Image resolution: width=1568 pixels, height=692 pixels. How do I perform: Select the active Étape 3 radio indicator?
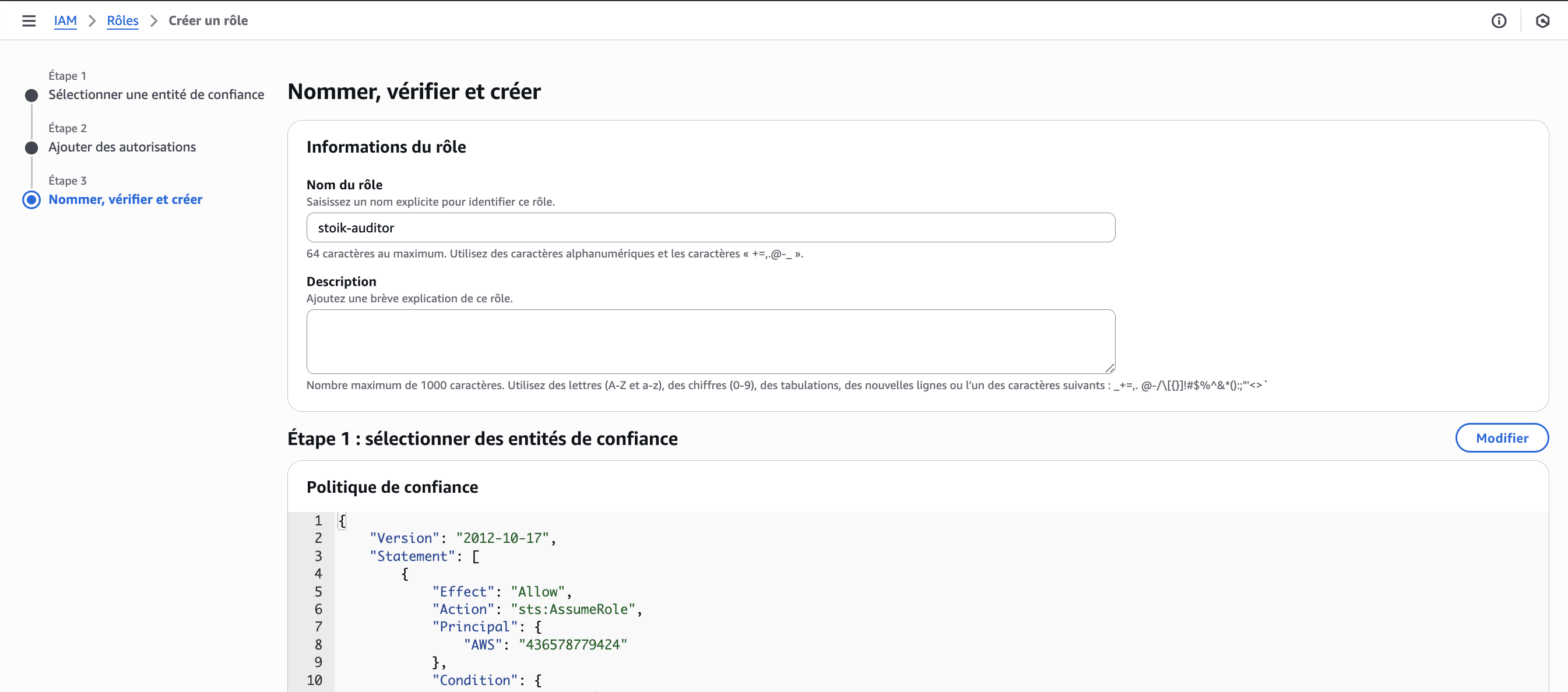coord(31,200)
